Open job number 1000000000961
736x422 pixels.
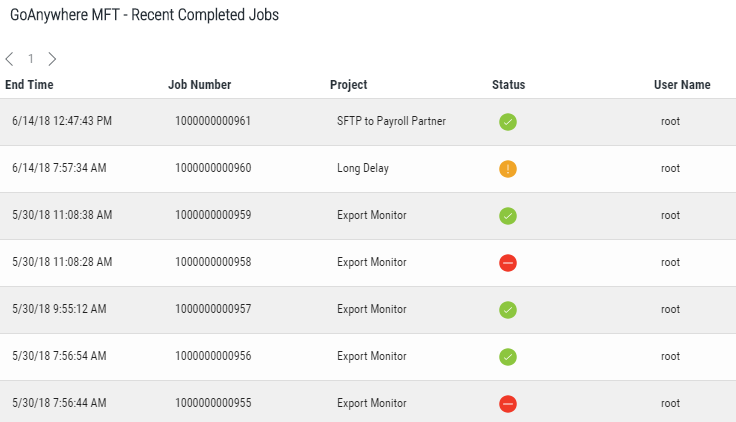click(x=213, y=121)
